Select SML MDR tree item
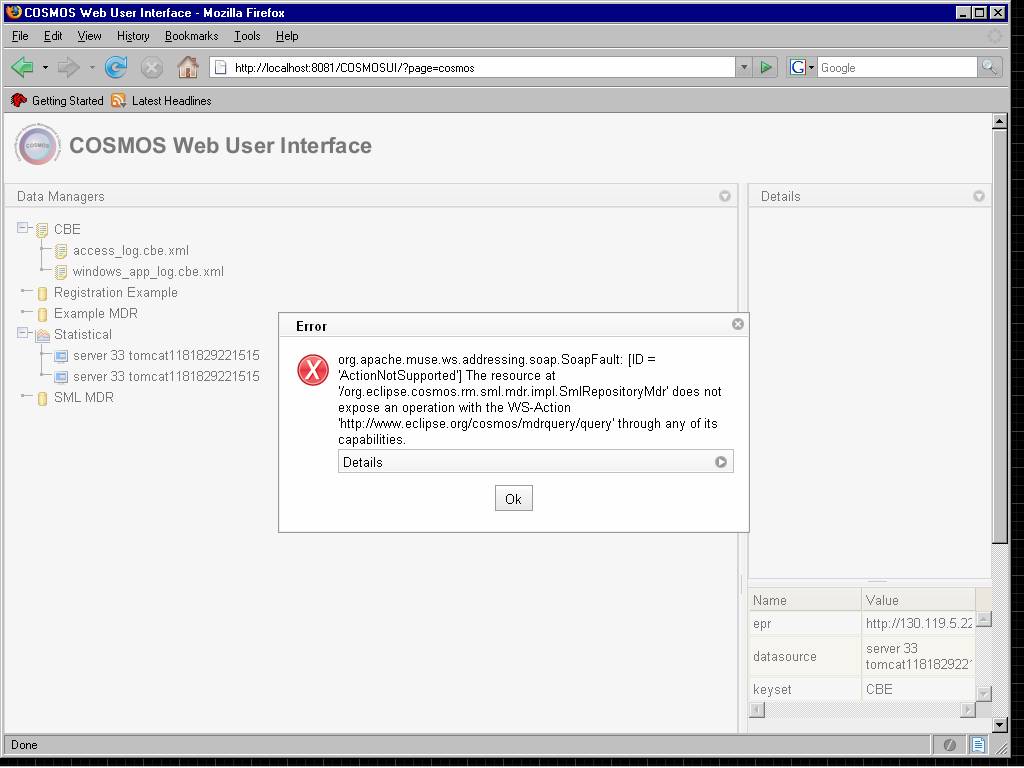 click(84, 397)
